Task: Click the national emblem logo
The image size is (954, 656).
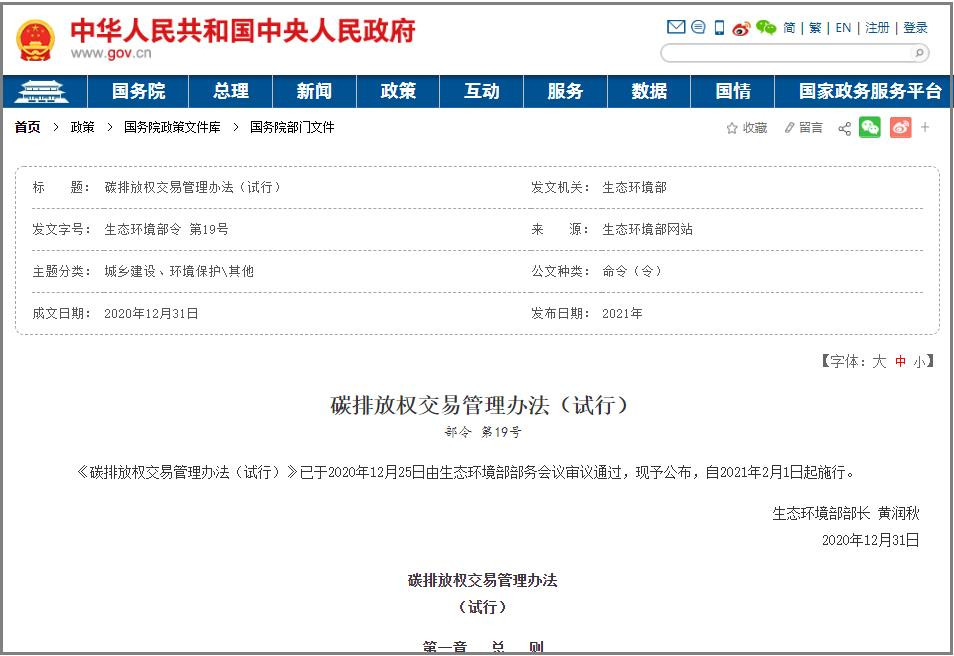Action: pos(35,40)
